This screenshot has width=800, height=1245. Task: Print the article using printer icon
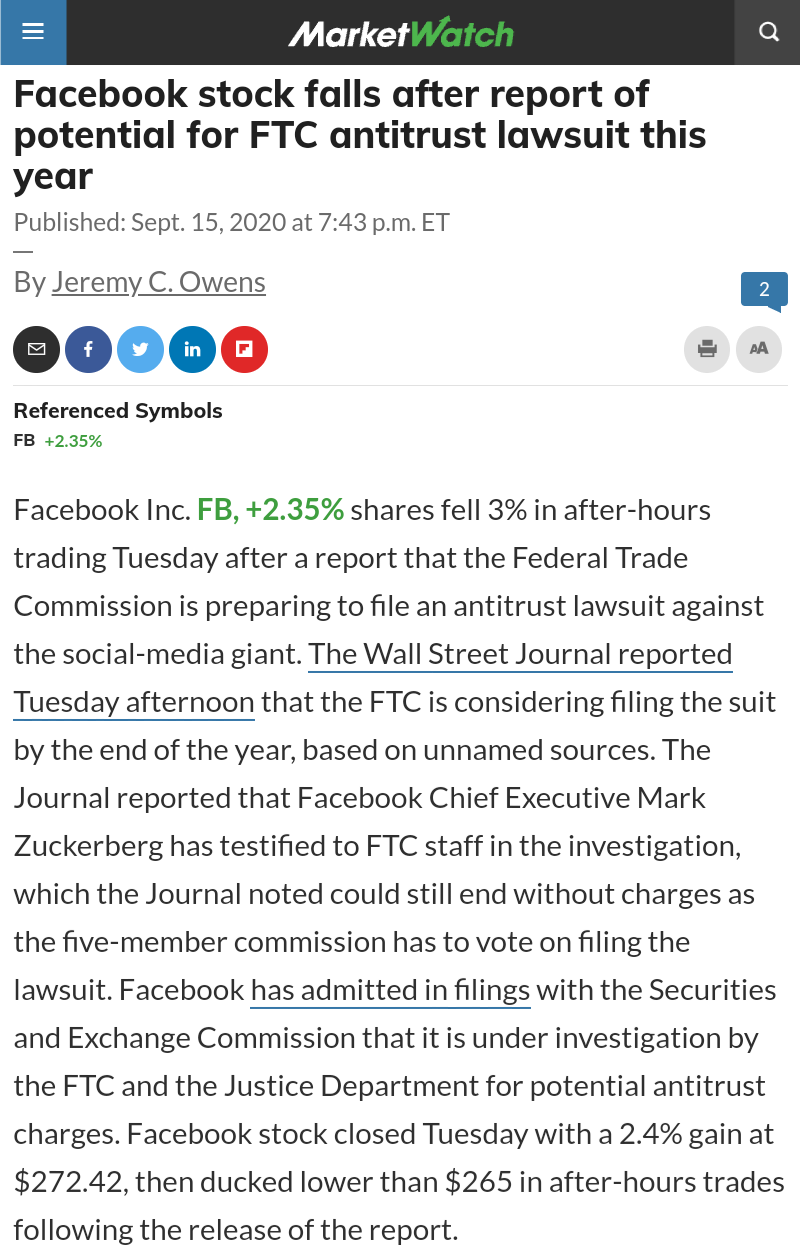pos(707,349)
